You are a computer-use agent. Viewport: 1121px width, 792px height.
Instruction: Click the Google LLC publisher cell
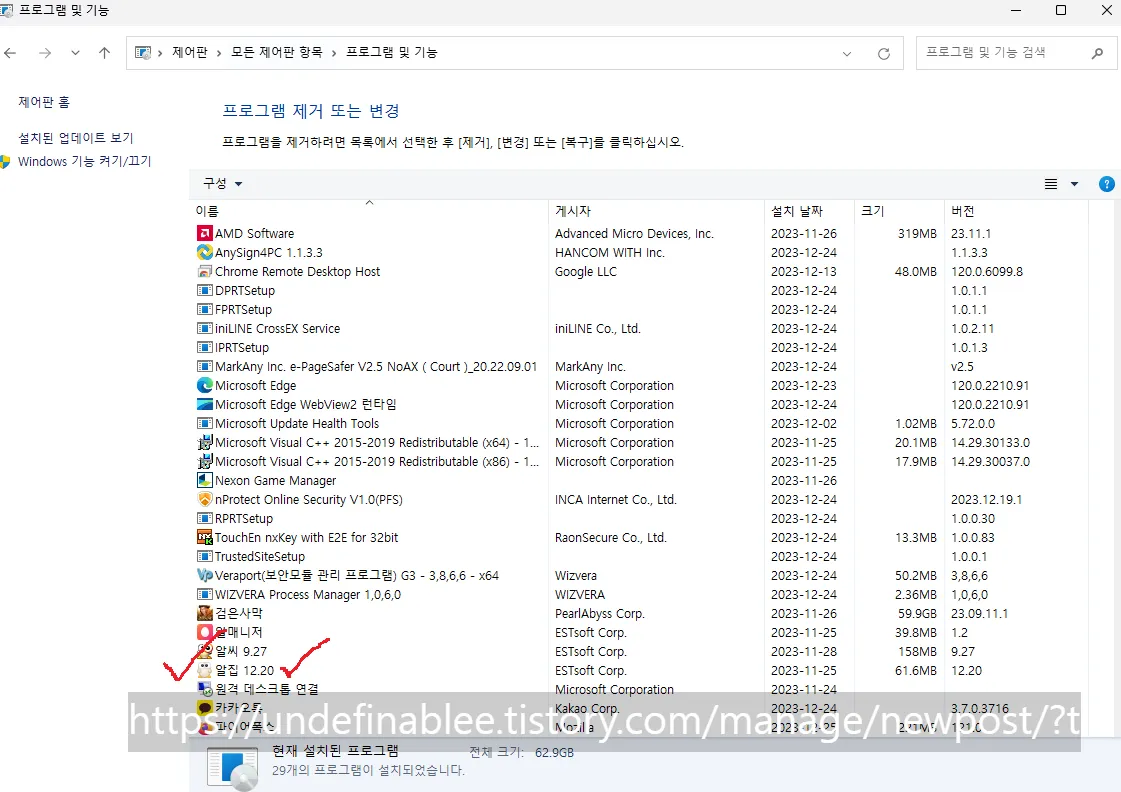tap(586, 272)
